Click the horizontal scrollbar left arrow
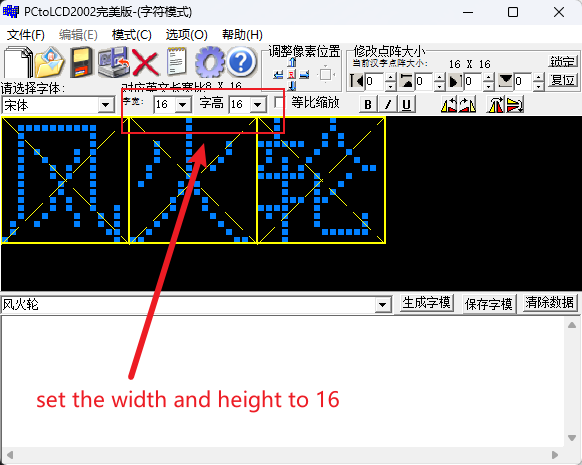The image size is (582, 465). click(10, 455)
